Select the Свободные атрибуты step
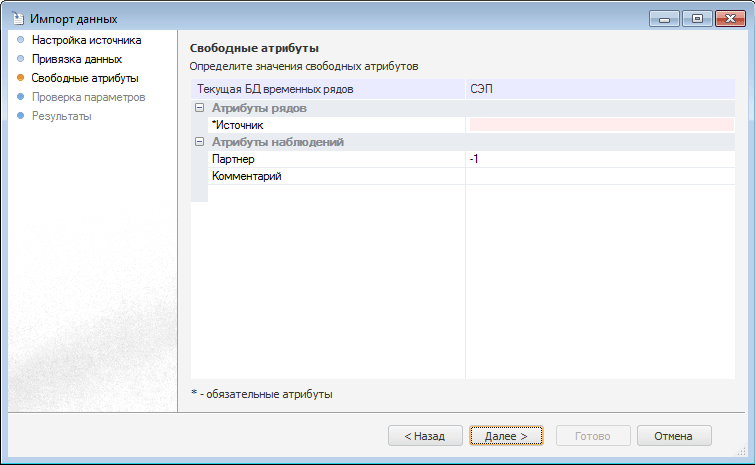Screen dimensions: 755x465 85,78
